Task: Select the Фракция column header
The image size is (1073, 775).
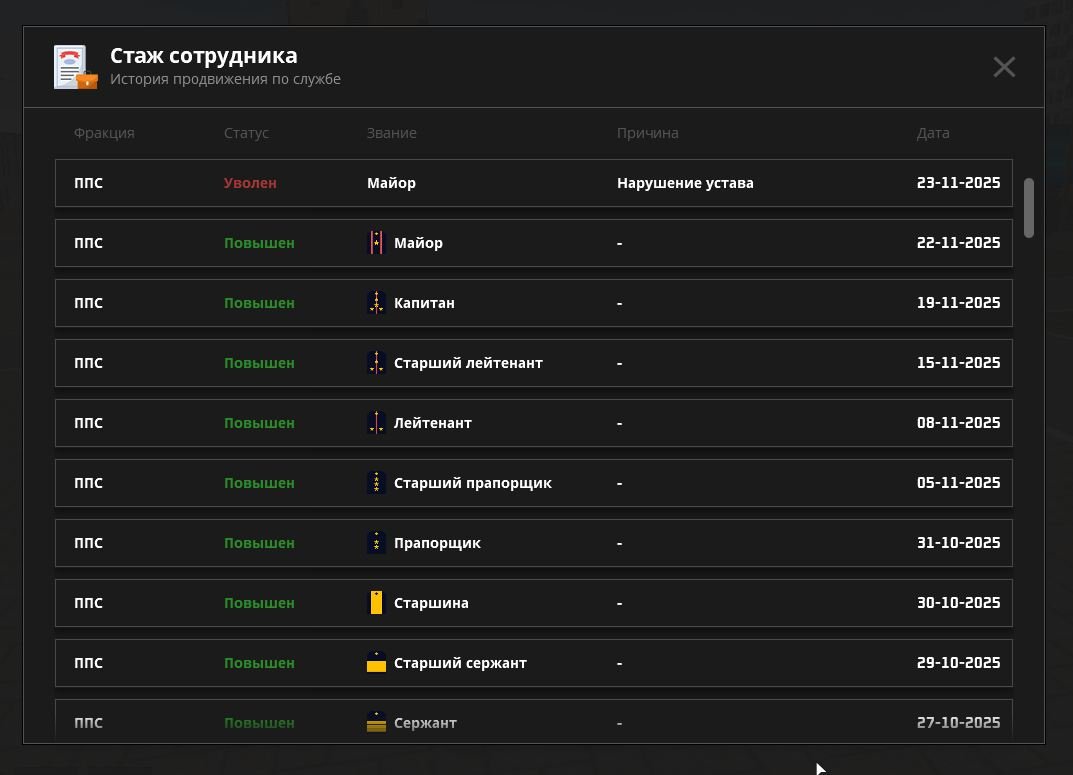Action: coord(104,133)
